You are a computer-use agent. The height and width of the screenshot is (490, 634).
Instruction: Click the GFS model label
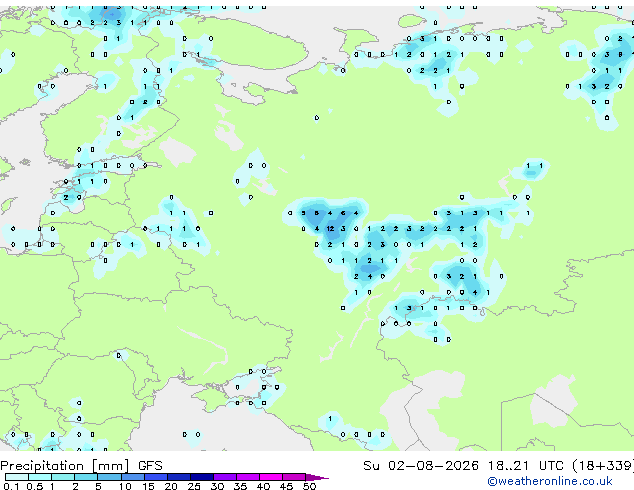[150, 466]
